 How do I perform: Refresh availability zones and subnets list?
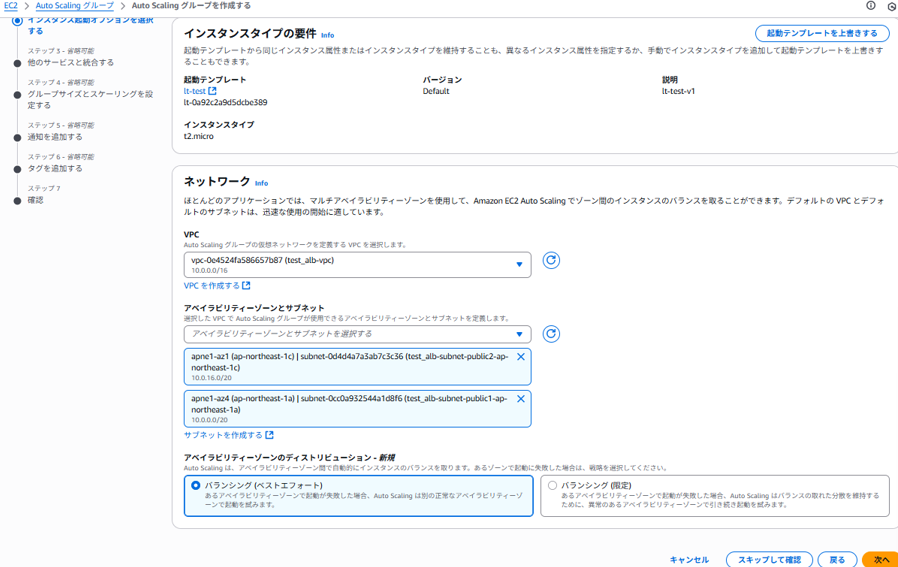pos(551,334)
